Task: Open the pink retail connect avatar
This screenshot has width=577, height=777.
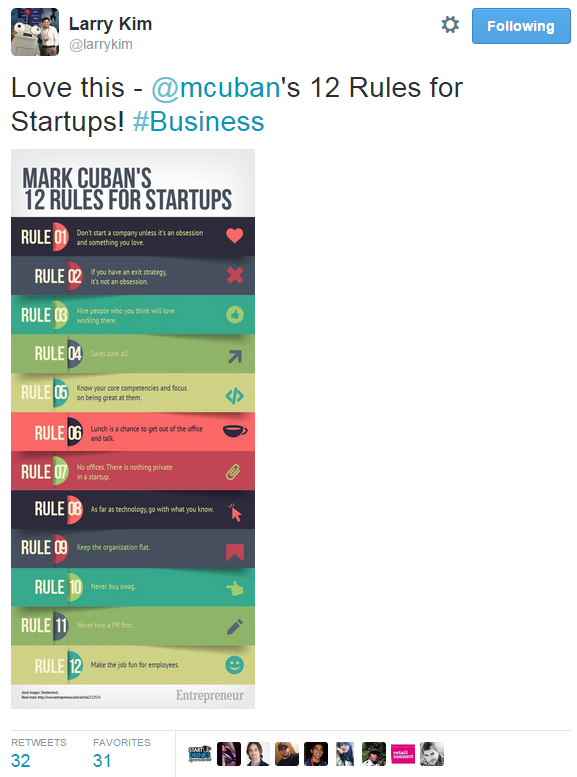Action: (403, 754)
